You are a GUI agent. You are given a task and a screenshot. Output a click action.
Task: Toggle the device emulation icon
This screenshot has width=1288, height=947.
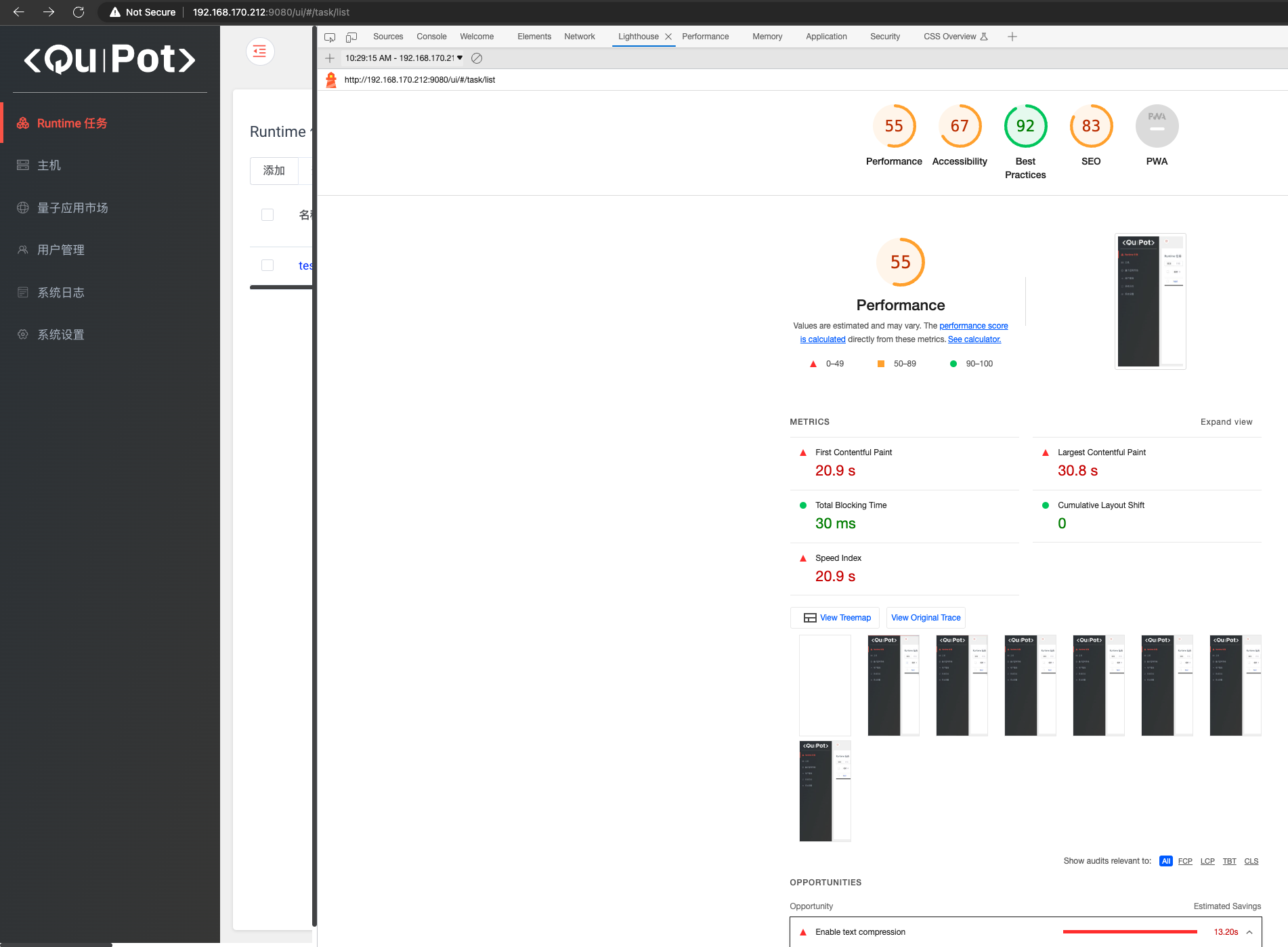pos(351,37)
